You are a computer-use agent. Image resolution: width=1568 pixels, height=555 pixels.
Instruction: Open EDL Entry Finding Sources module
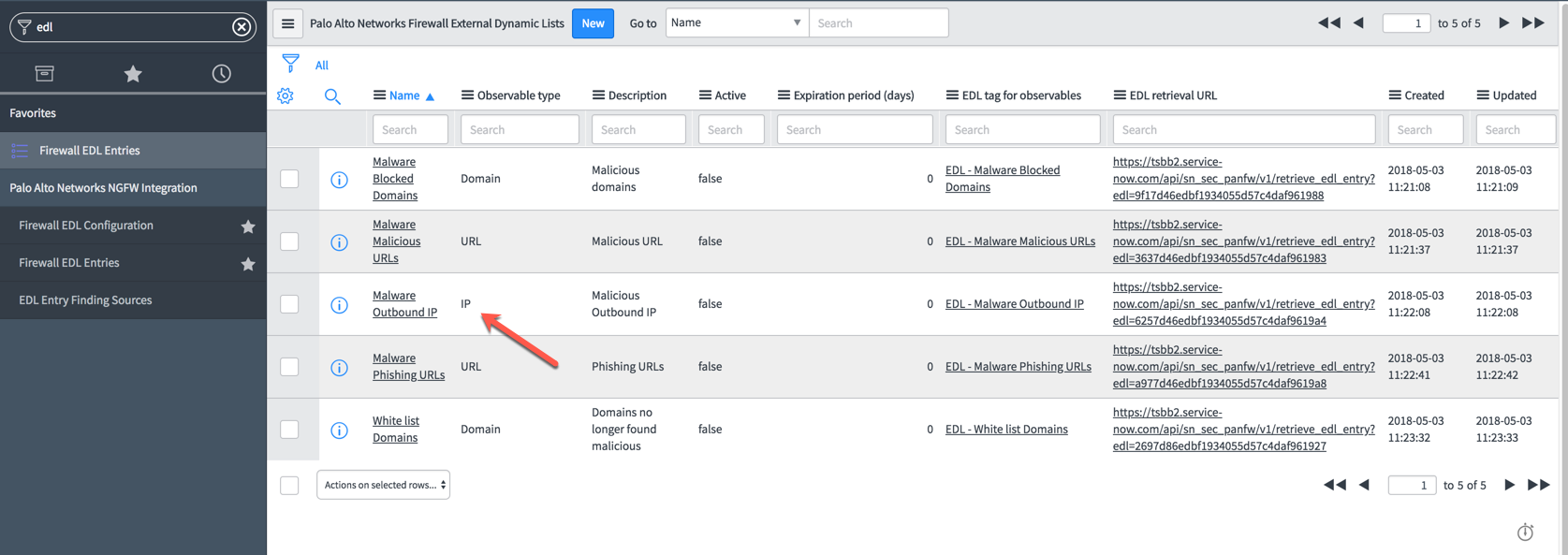(85, 300)
